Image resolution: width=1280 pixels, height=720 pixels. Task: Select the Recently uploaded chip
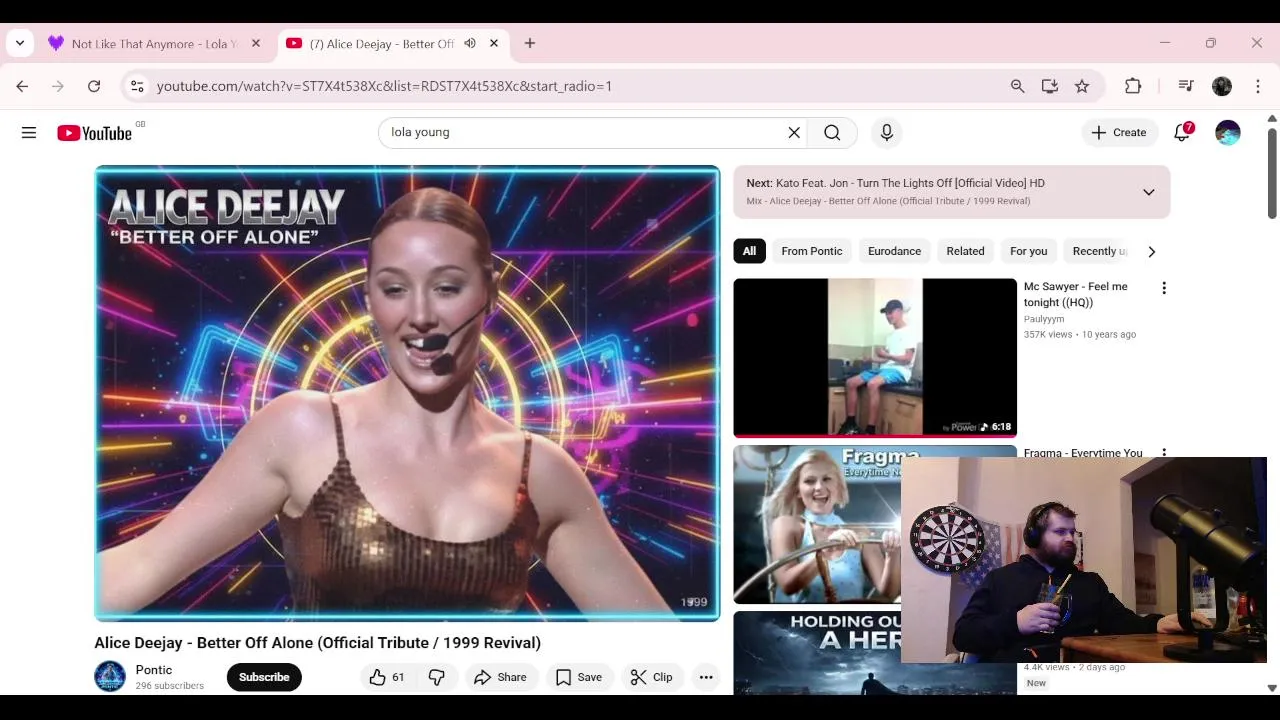click(1098, 251)
